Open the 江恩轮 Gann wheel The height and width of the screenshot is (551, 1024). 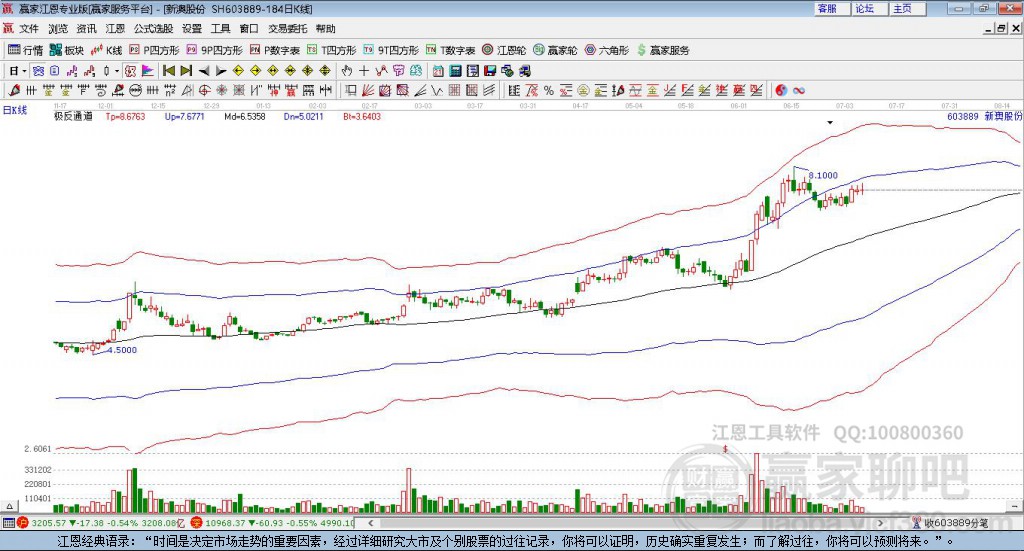pyautogui.click(x=504, y=50)
